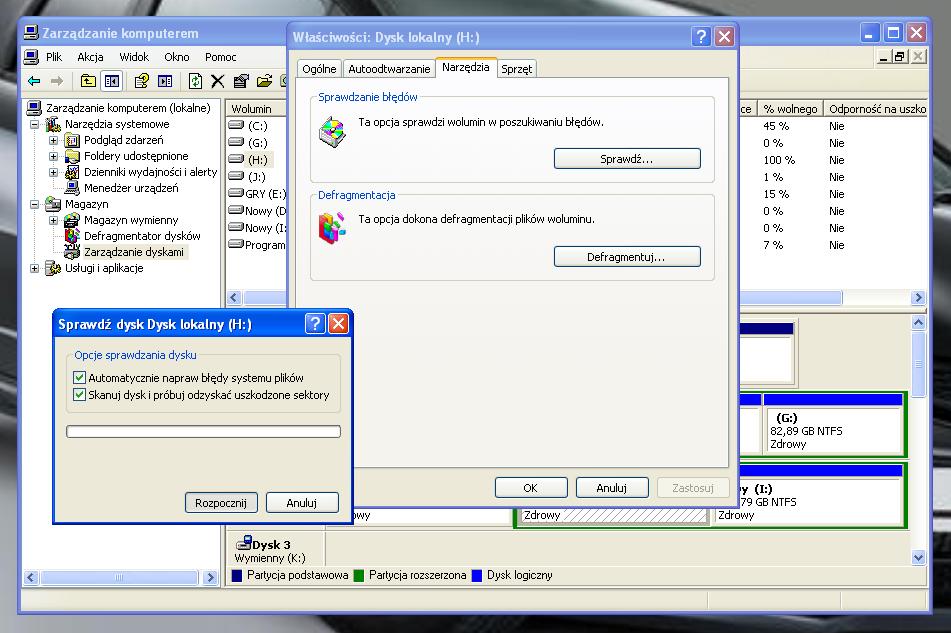Click the blue Back arrow in the toolbar

click(x=34, y=81)
